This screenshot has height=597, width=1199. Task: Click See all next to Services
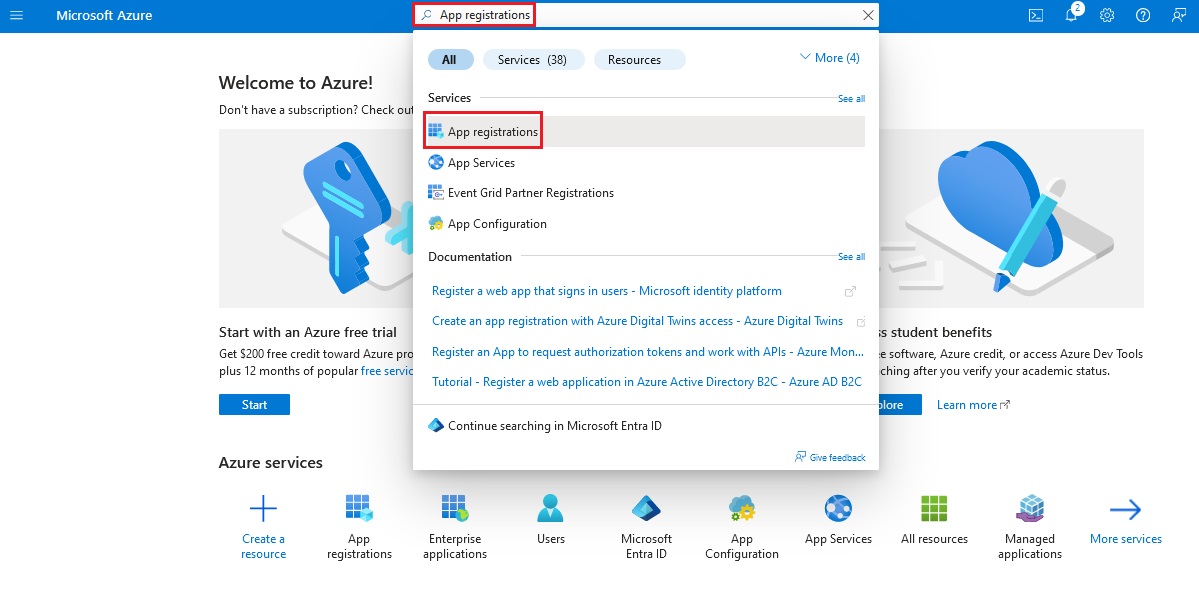pyautogui.click(x=851, y=99)
